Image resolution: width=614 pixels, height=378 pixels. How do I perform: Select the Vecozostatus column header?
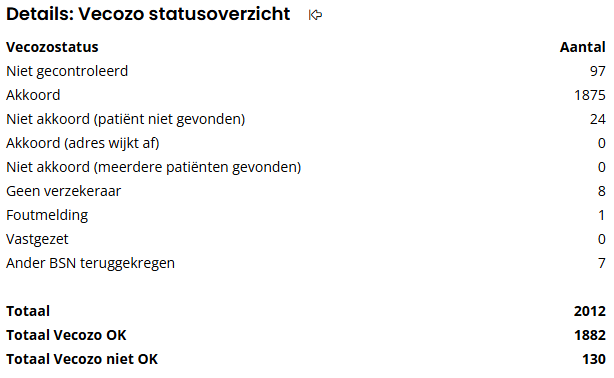[x=52, y=47]
